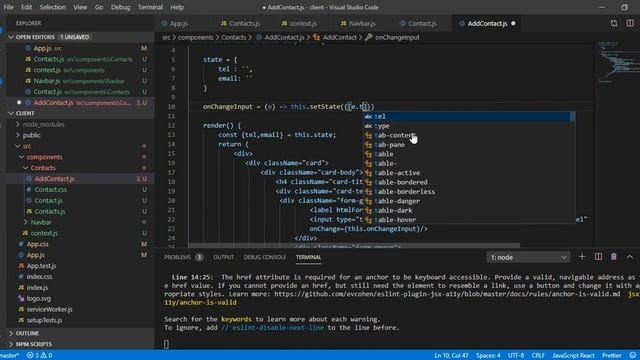This screenshot has height=360, width=640.
Task: Click the unsaved dot on AddContact.js tab
Action: click(x=513, y=24)
